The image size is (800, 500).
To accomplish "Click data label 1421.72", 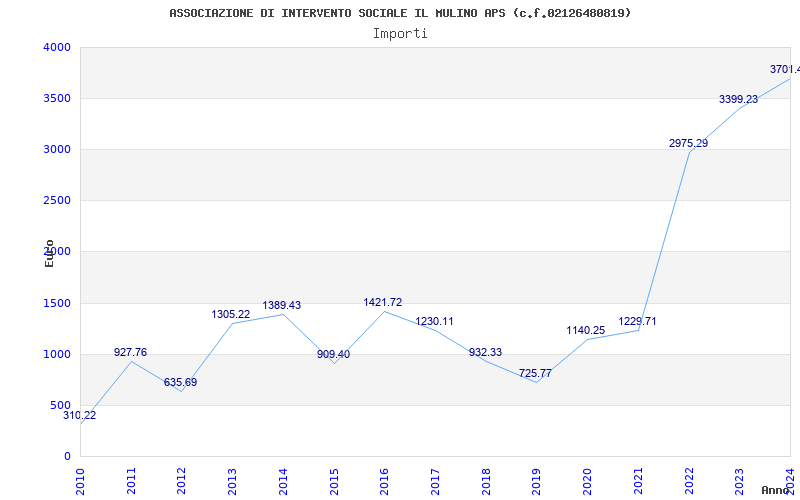I will (x=383, y=302).
